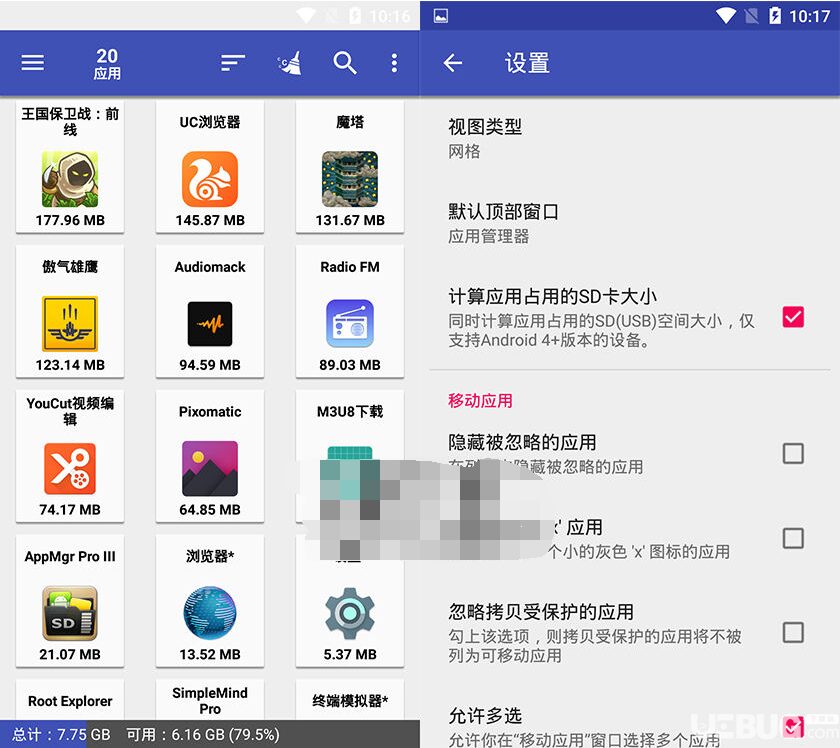Image resolution: width=840 pixels, height=748 pixels.
Task: Tap the battery icon beside 10:17
Action: 775,16
